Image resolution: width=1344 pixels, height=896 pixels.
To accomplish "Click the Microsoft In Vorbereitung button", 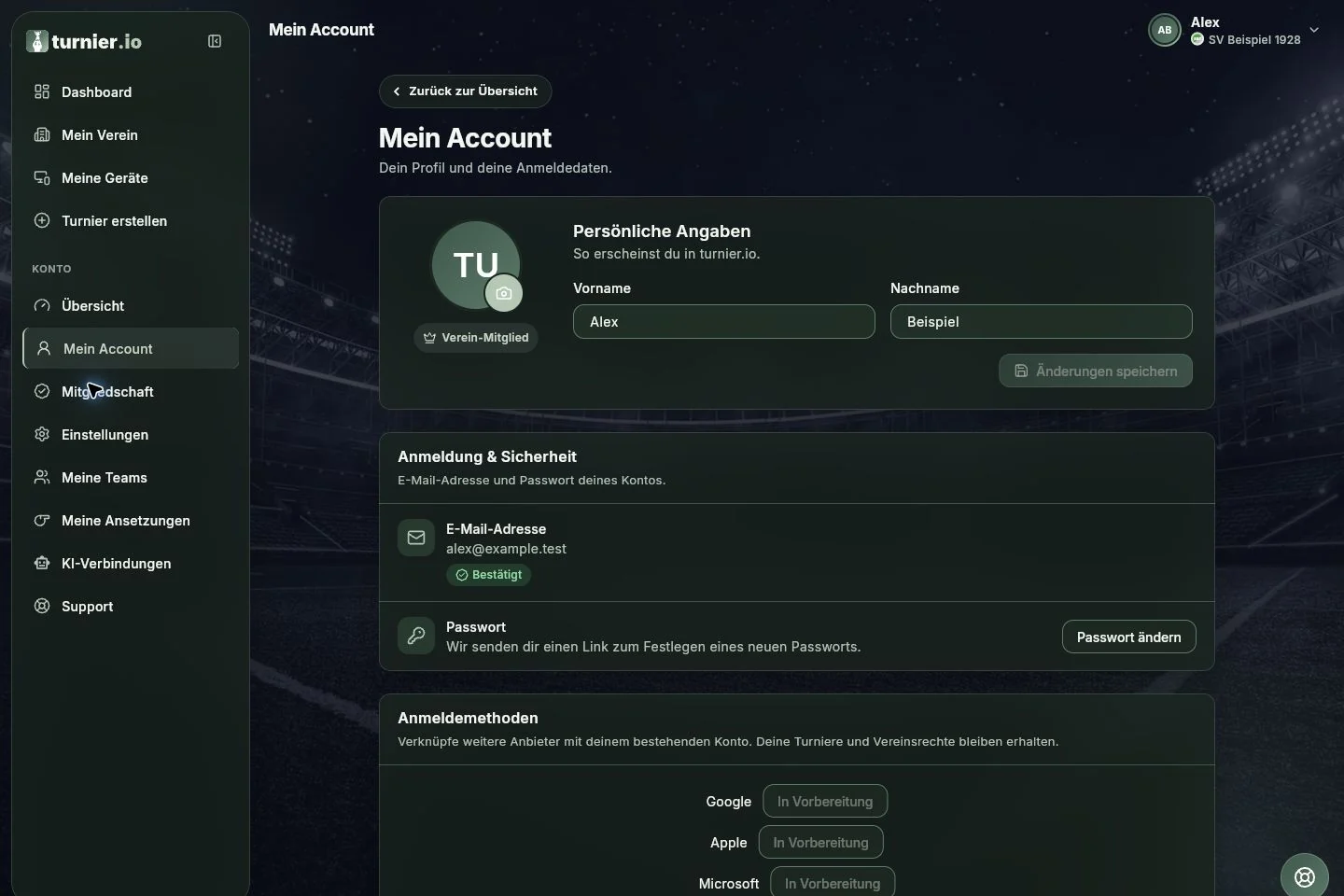I will click(x=833, y=883).
